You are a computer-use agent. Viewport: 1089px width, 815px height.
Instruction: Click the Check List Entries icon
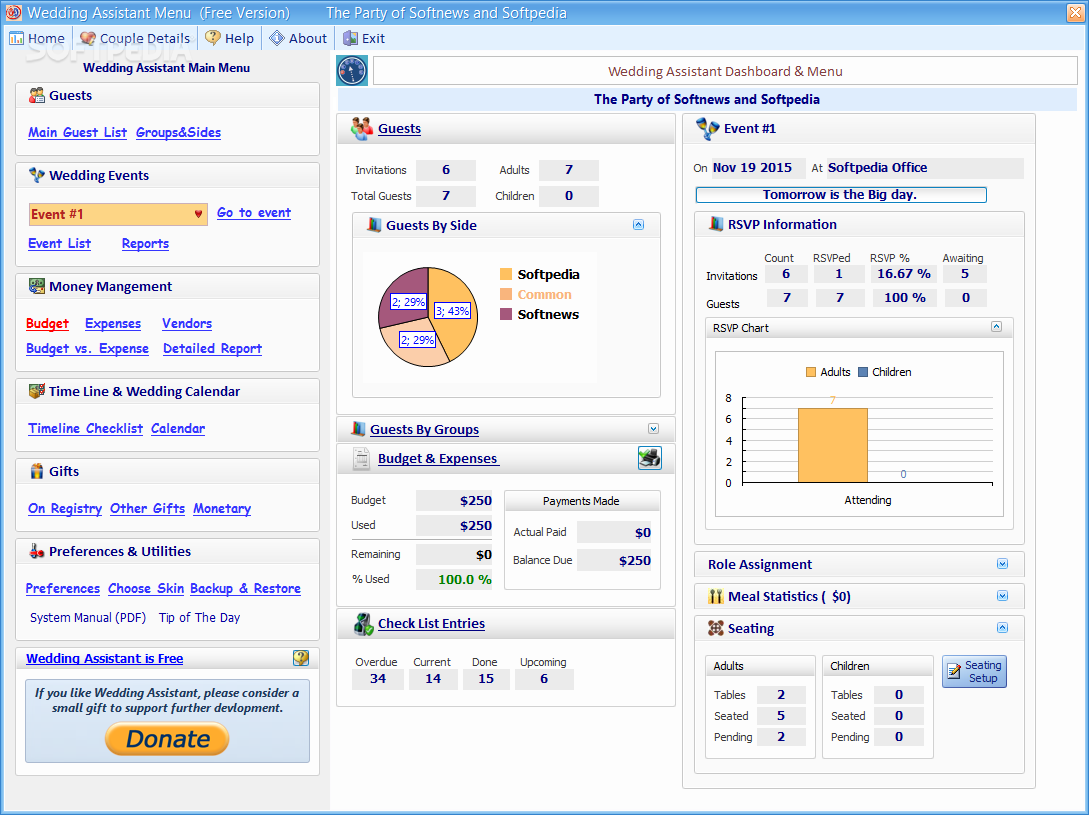(x=363, y=624)
